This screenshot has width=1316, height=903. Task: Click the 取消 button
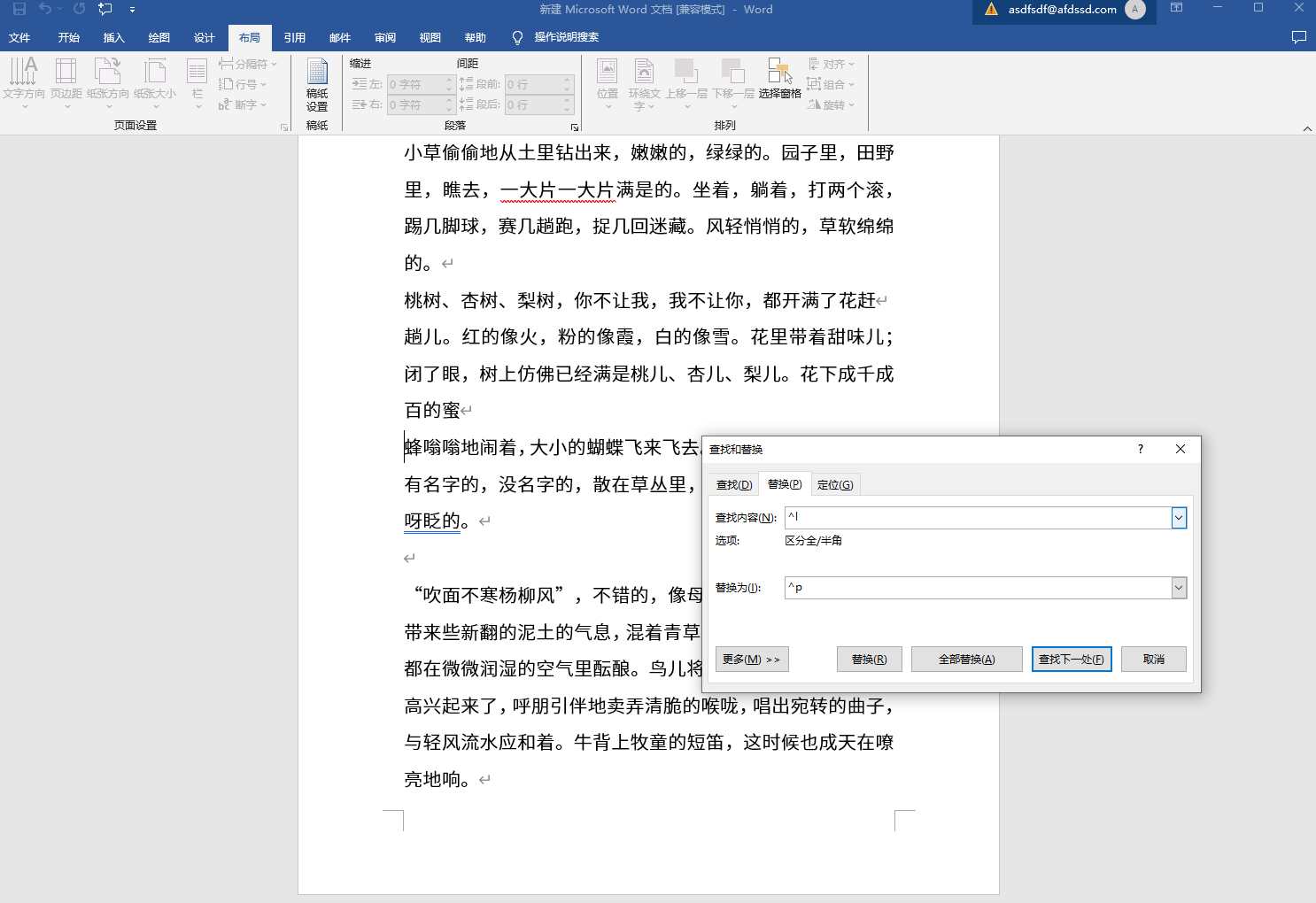[1154, 660]
